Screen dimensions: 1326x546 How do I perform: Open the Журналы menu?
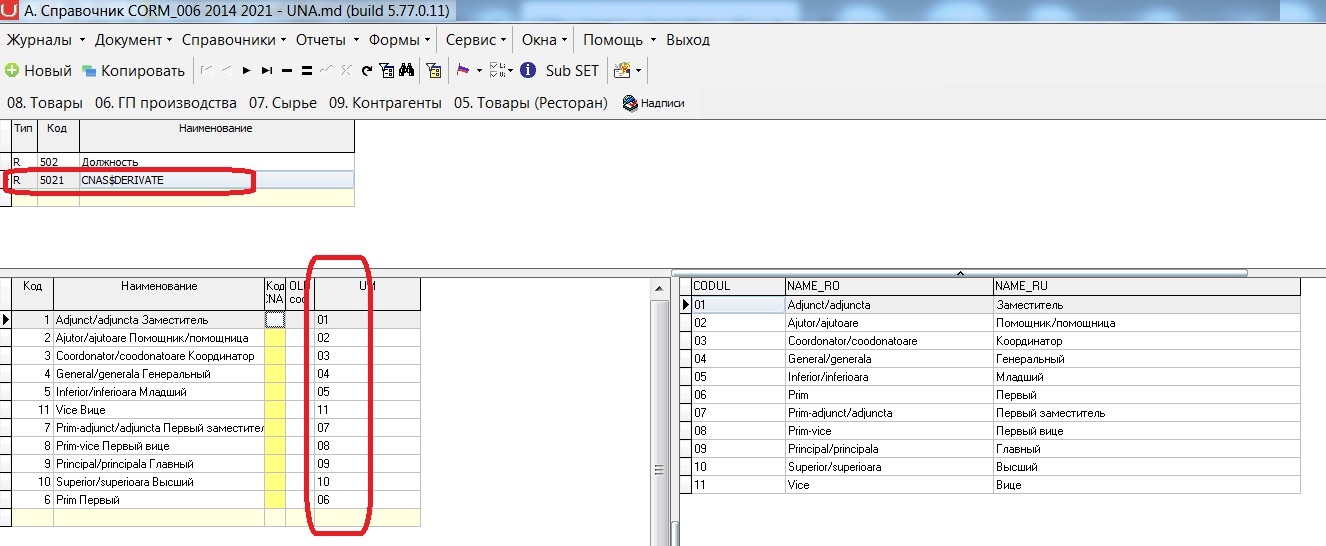coord(44,40)
